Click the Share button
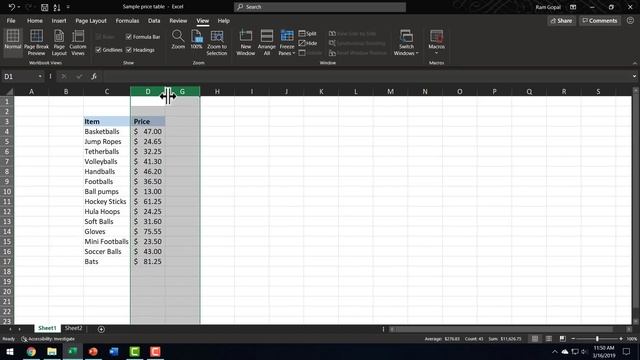The height and width of the screenshot is (360, 640). pos(562,21)
